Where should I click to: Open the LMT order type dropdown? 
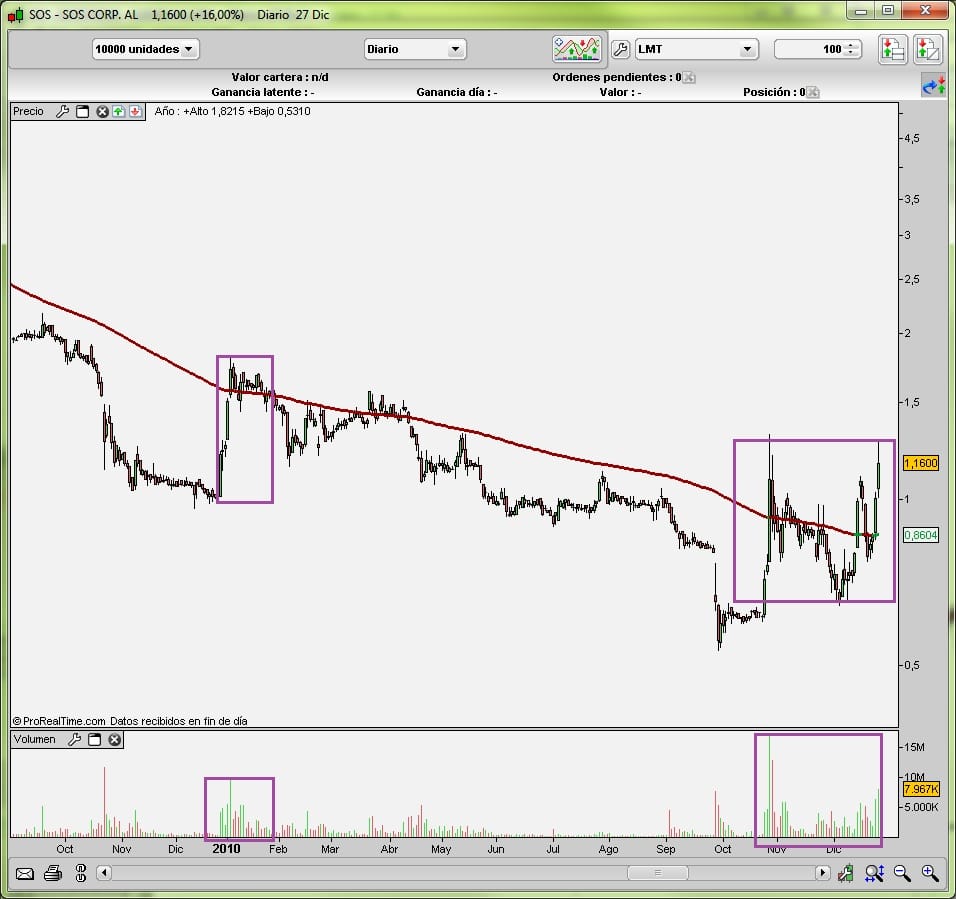click(x=697, y=49)
